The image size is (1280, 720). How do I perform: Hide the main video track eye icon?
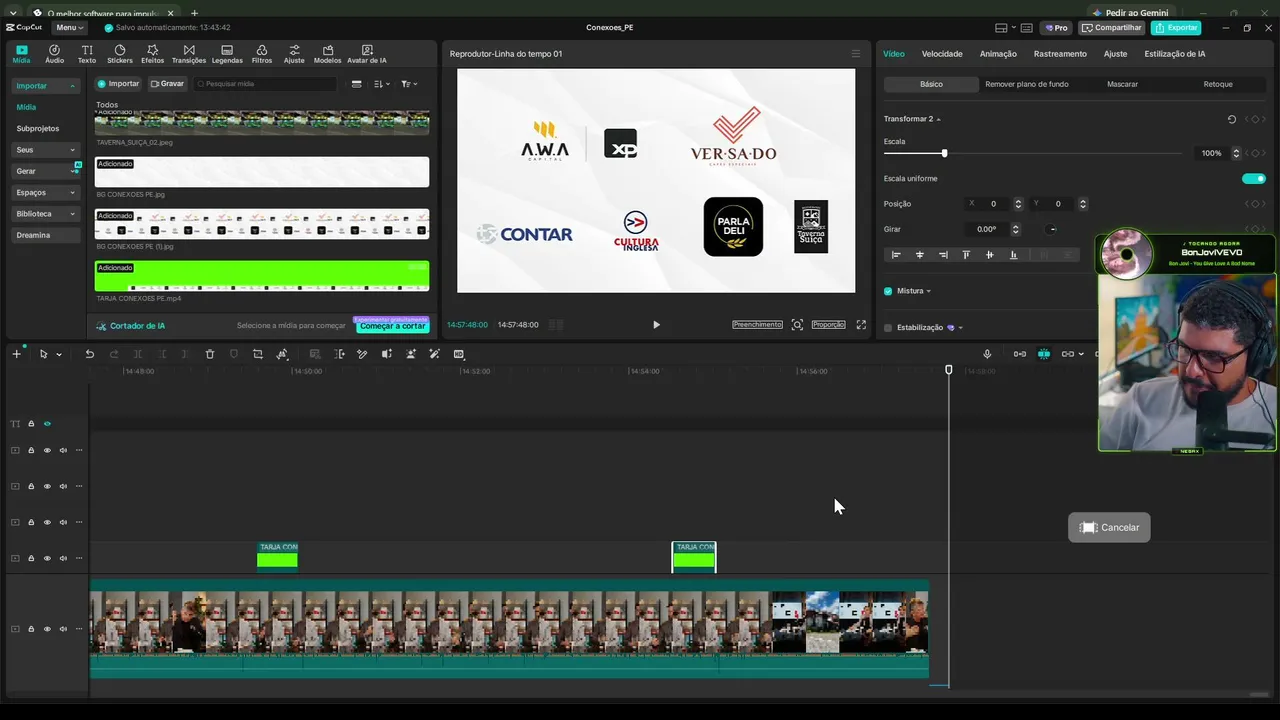[47, 629]
